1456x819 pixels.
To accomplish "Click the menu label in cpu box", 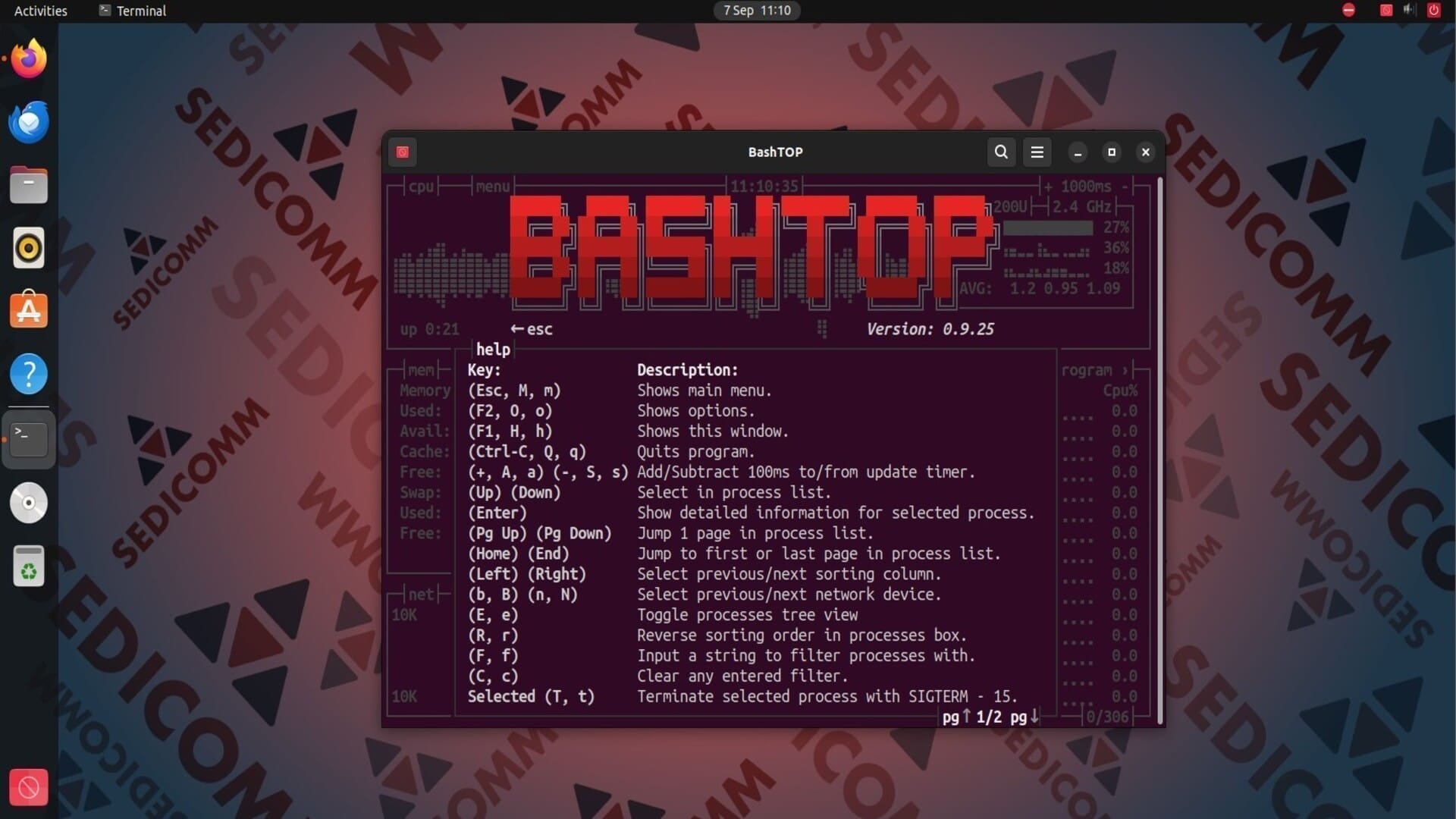I will click(492, 187).
